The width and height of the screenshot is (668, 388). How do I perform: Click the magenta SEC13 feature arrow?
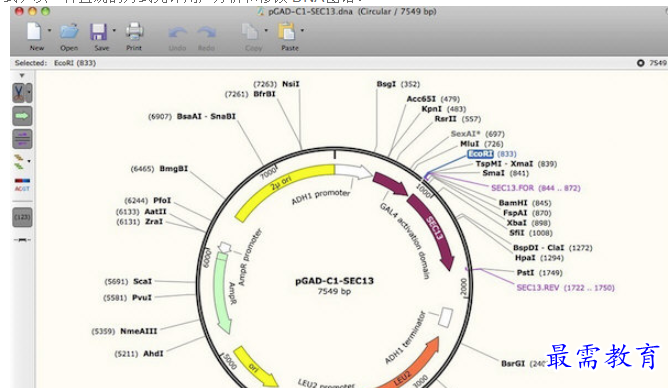coord(434,229)
